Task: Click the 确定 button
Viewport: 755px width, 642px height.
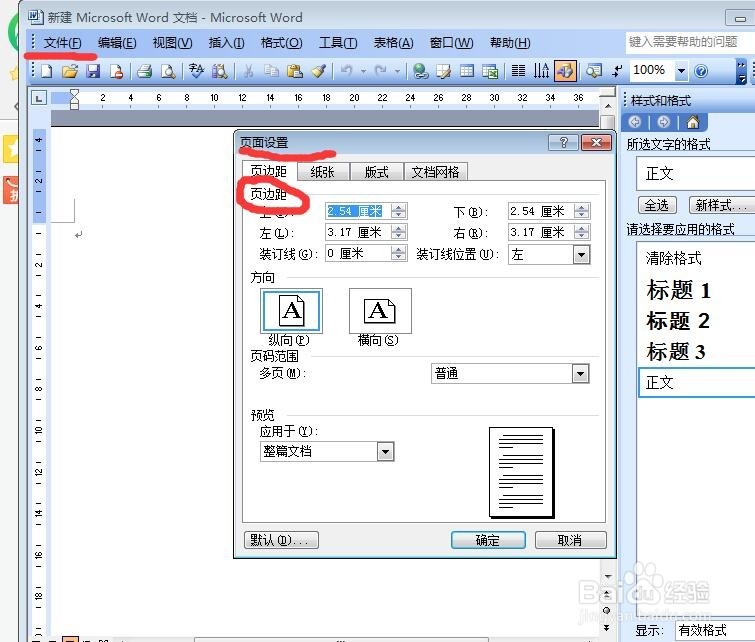Action: 488,540
